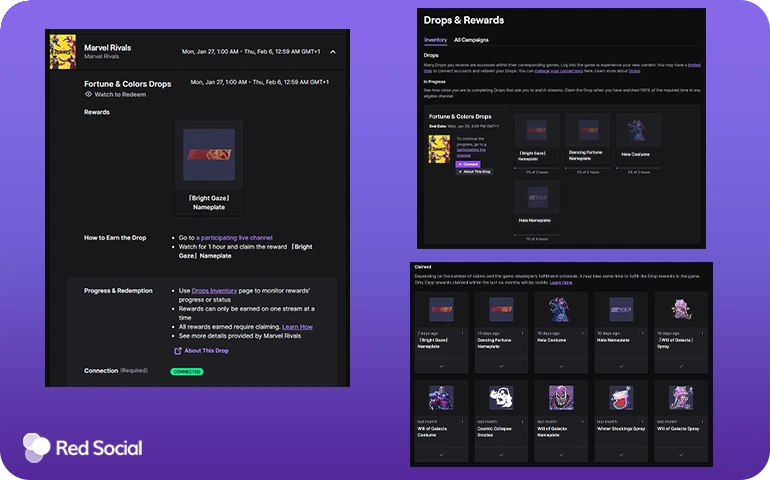Screen dimensions: 770x480
Task: Open Learn more link in Claimed section
Action: coord(561,282)
